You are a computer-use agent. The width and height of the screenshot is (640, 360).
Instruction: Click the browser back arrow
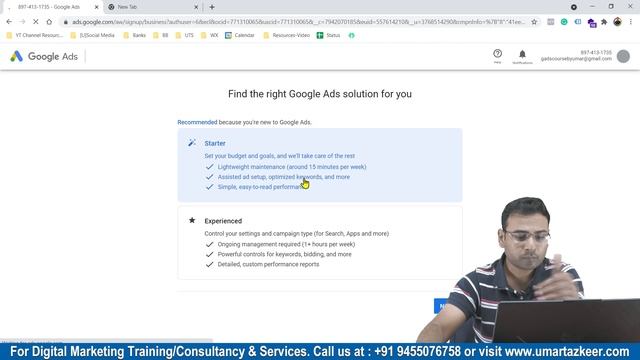point(9,22)
